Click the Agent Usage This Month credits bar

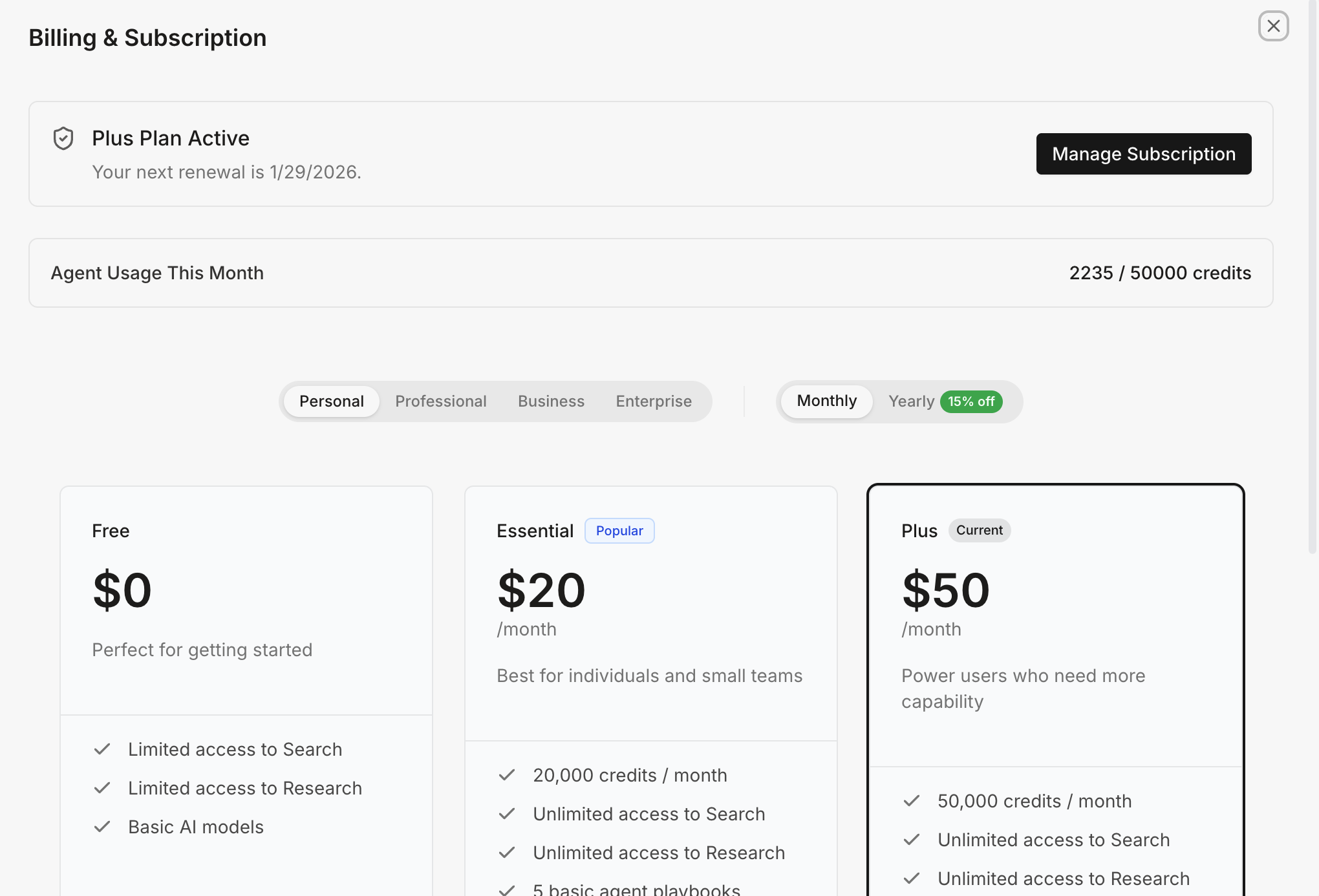pyautogui.click(x=650, y=273)
